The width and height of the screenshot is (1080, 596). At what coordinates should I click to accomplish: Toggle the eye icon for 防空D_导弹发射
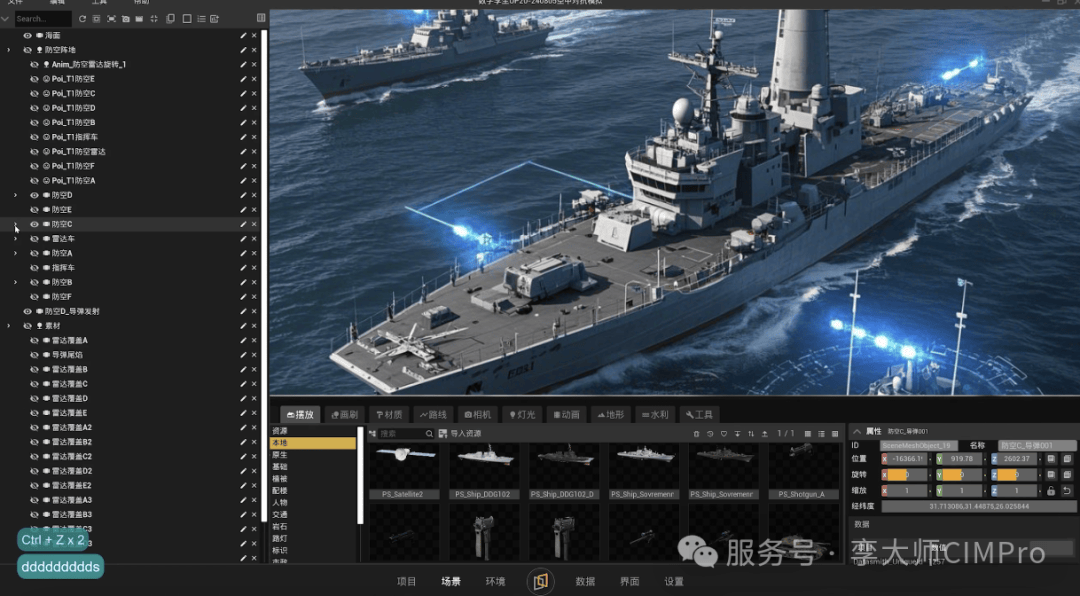click(x=28, y=311)
